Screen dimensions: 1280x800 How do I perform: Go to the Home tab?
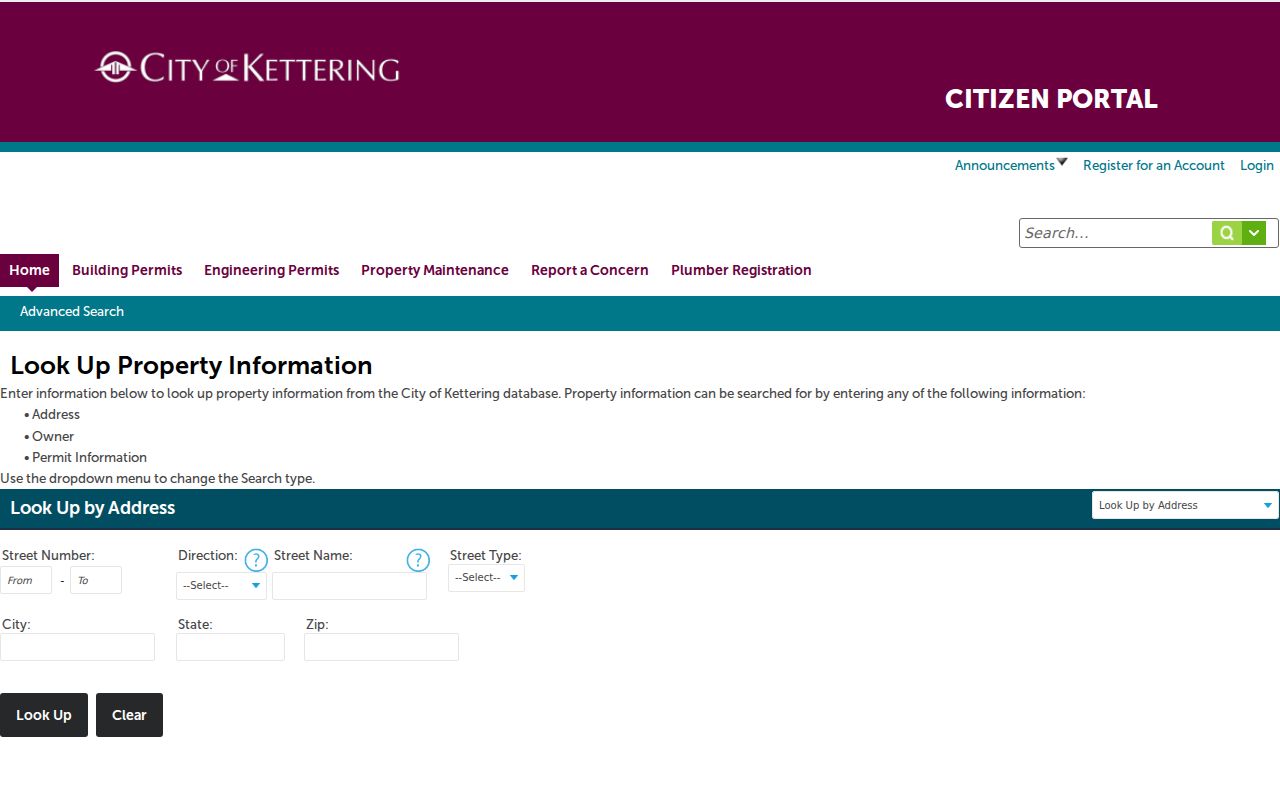[29, 270]
